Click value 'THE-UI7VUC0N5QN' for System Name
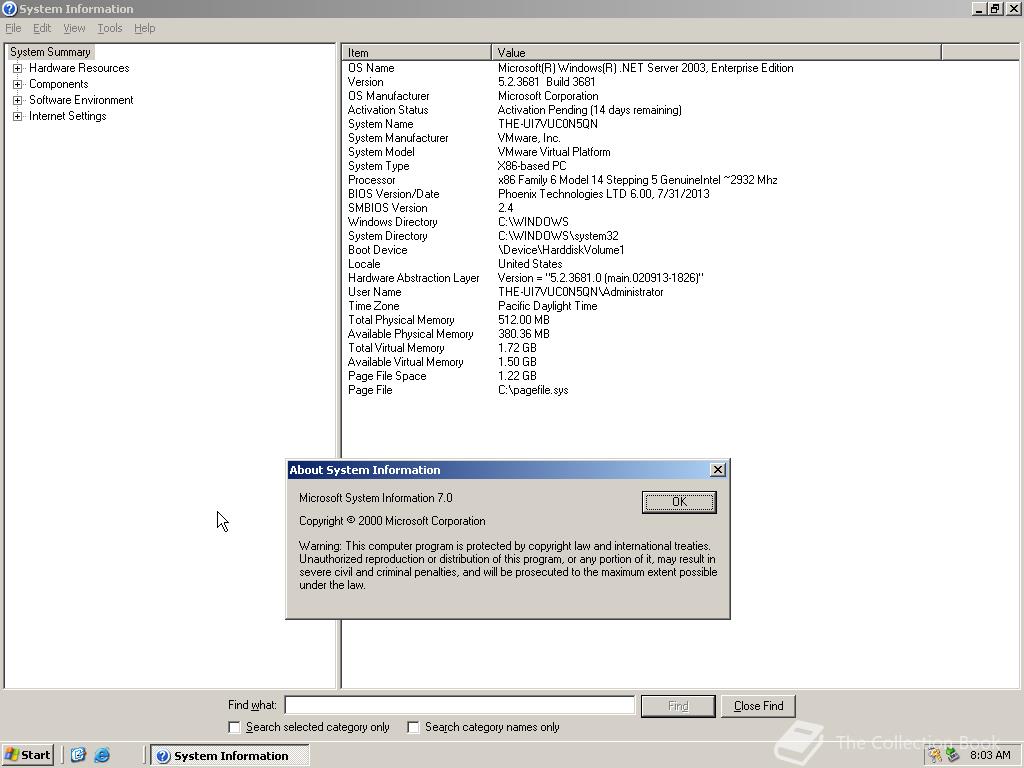The width and height of the screenshot is (1024, 768). [547, 124]
